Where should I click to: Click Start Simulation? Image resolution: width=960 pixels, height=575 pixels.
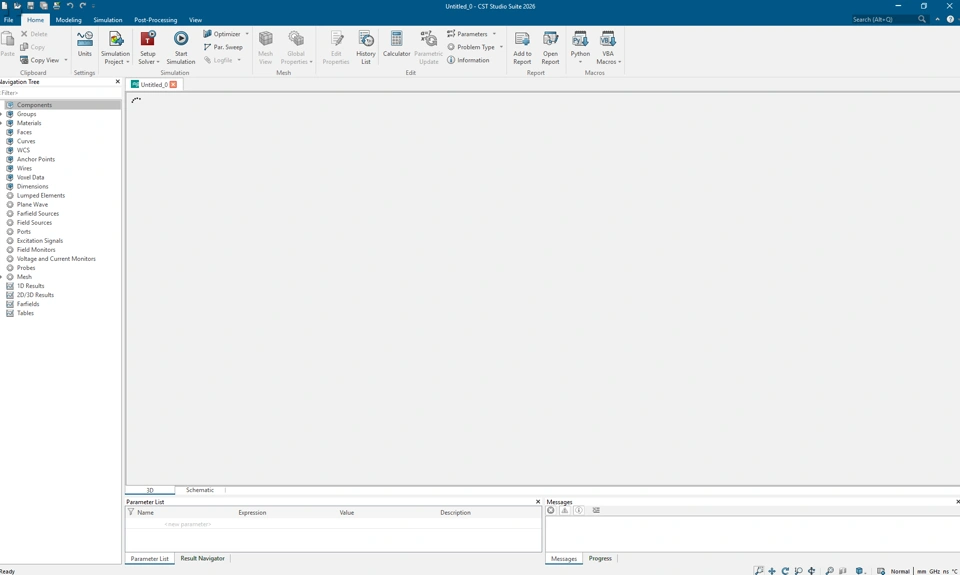(x=181, y=47)
